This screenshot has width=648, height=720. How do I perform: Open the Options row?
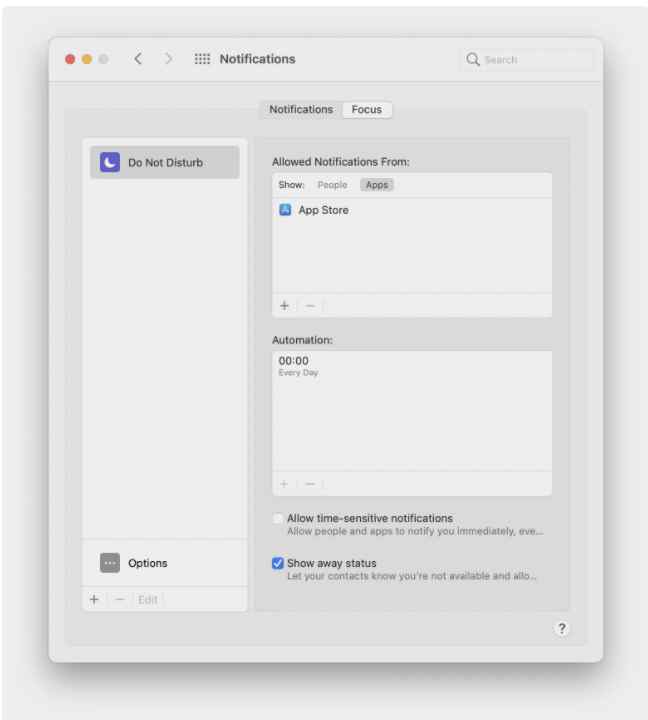(x=164, y=562)
